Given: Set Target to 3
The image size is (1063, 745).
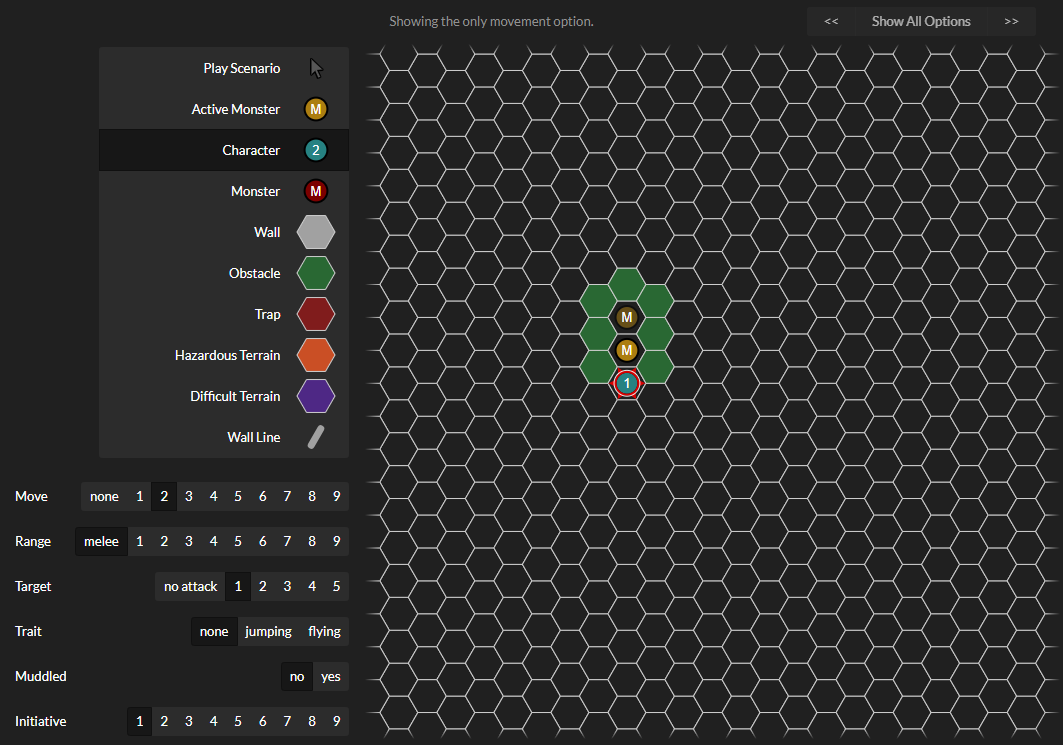Looking at the screenshot, I should [287, 586].
